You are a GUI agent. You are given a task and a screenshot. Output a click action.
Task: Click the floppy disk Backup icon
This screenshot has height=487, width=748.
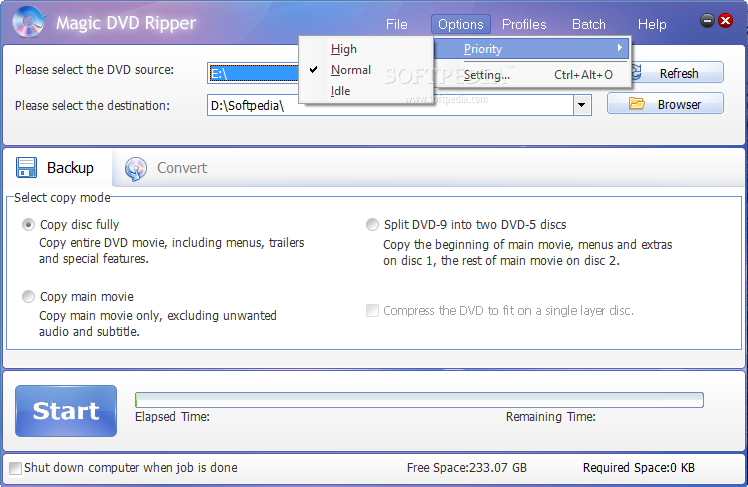(26, 168)
